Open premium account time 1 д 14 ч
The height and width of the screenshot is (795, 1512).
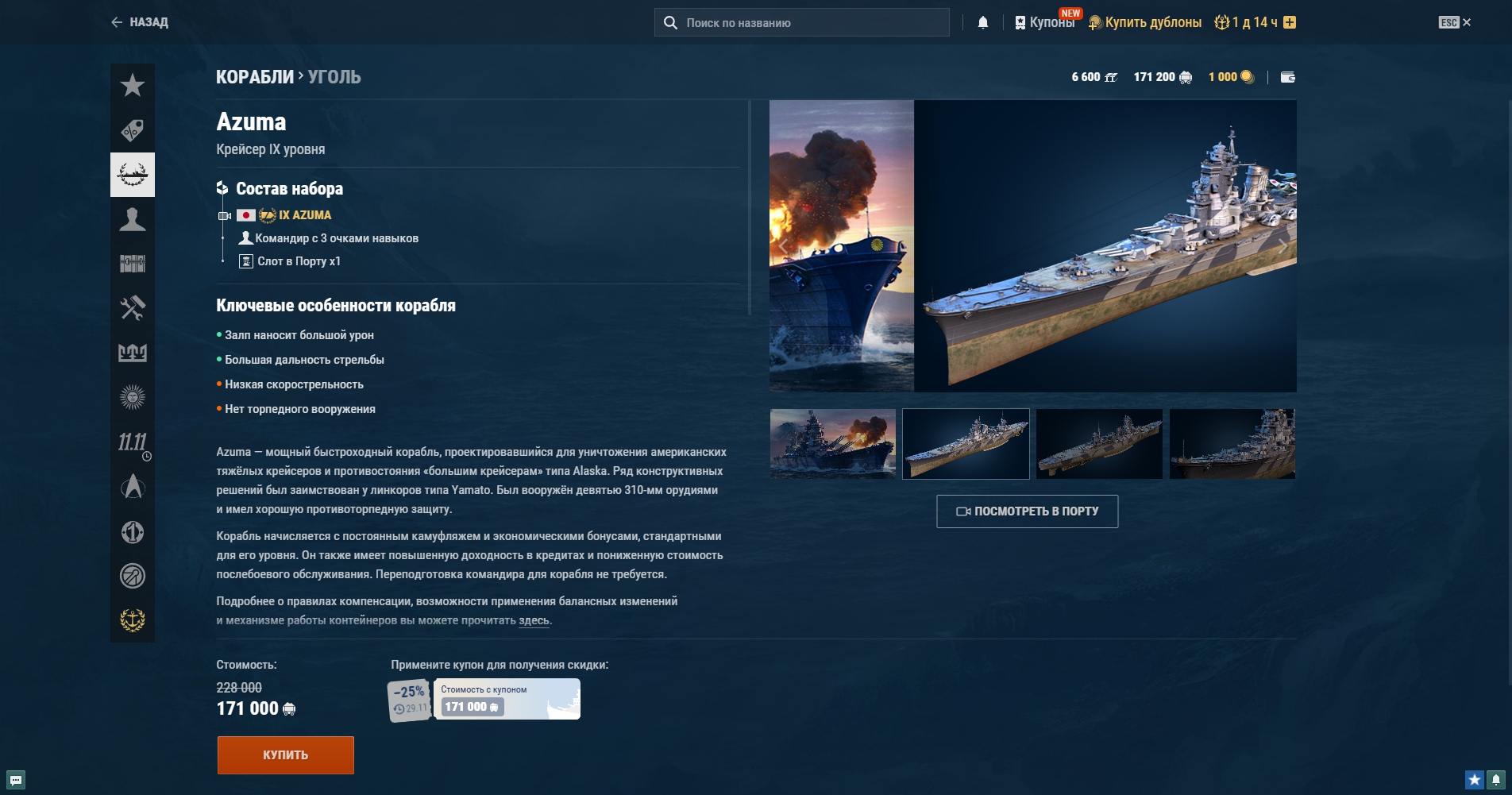pos(1246,22)
